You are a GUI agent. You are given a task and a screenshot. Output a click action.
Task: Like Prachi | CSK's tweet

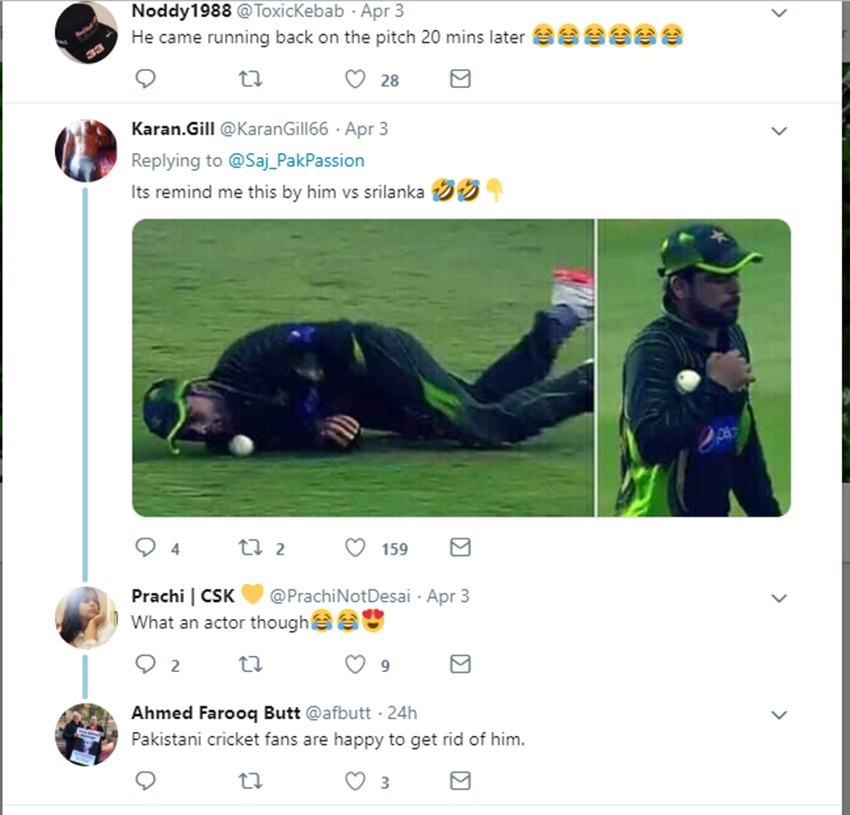pyautogui.click(x=356, y=664)
